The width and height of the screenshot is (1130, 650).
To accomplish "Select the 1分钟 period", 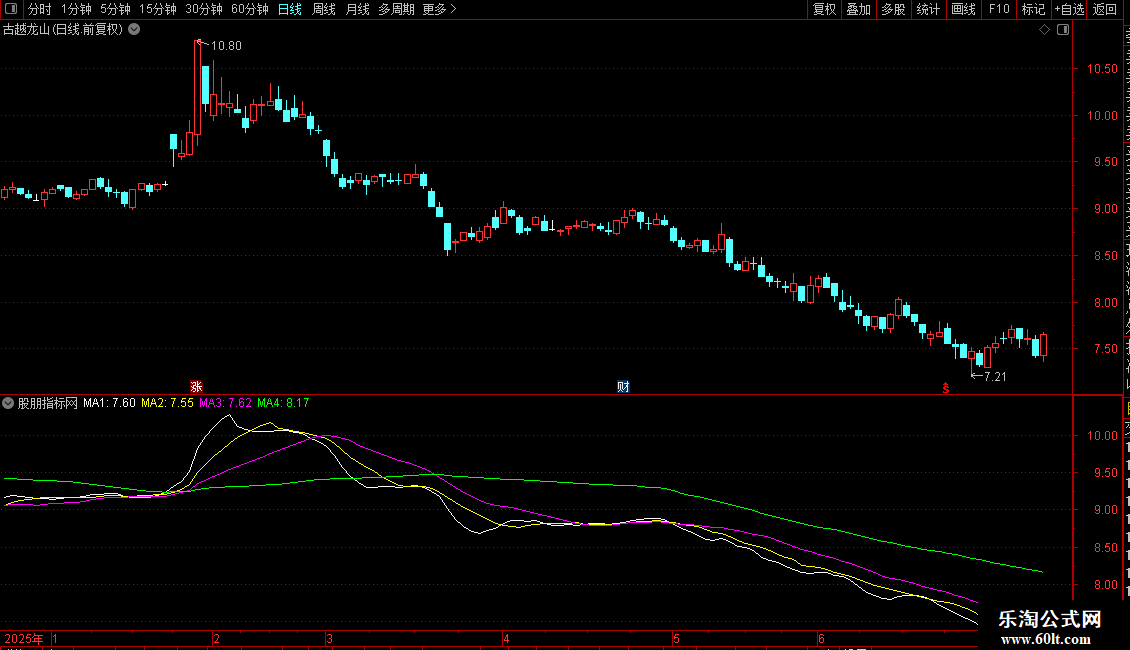I will coord(76,9).
